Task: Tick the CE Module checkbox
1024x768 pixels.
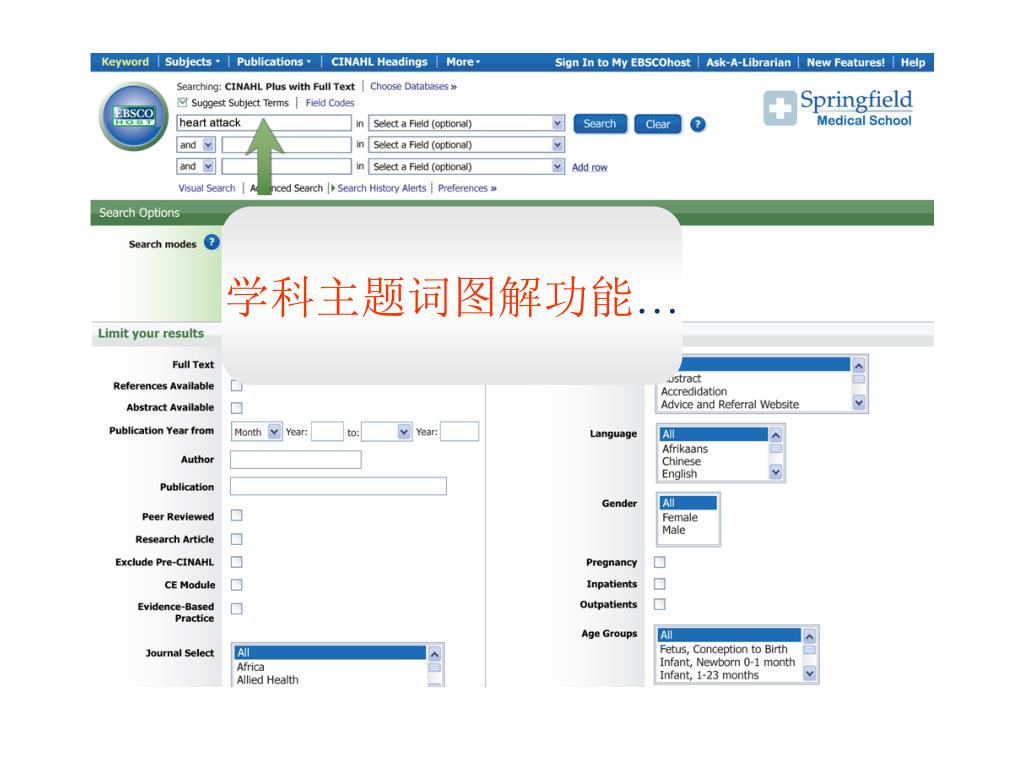Action: pos(236,584)
